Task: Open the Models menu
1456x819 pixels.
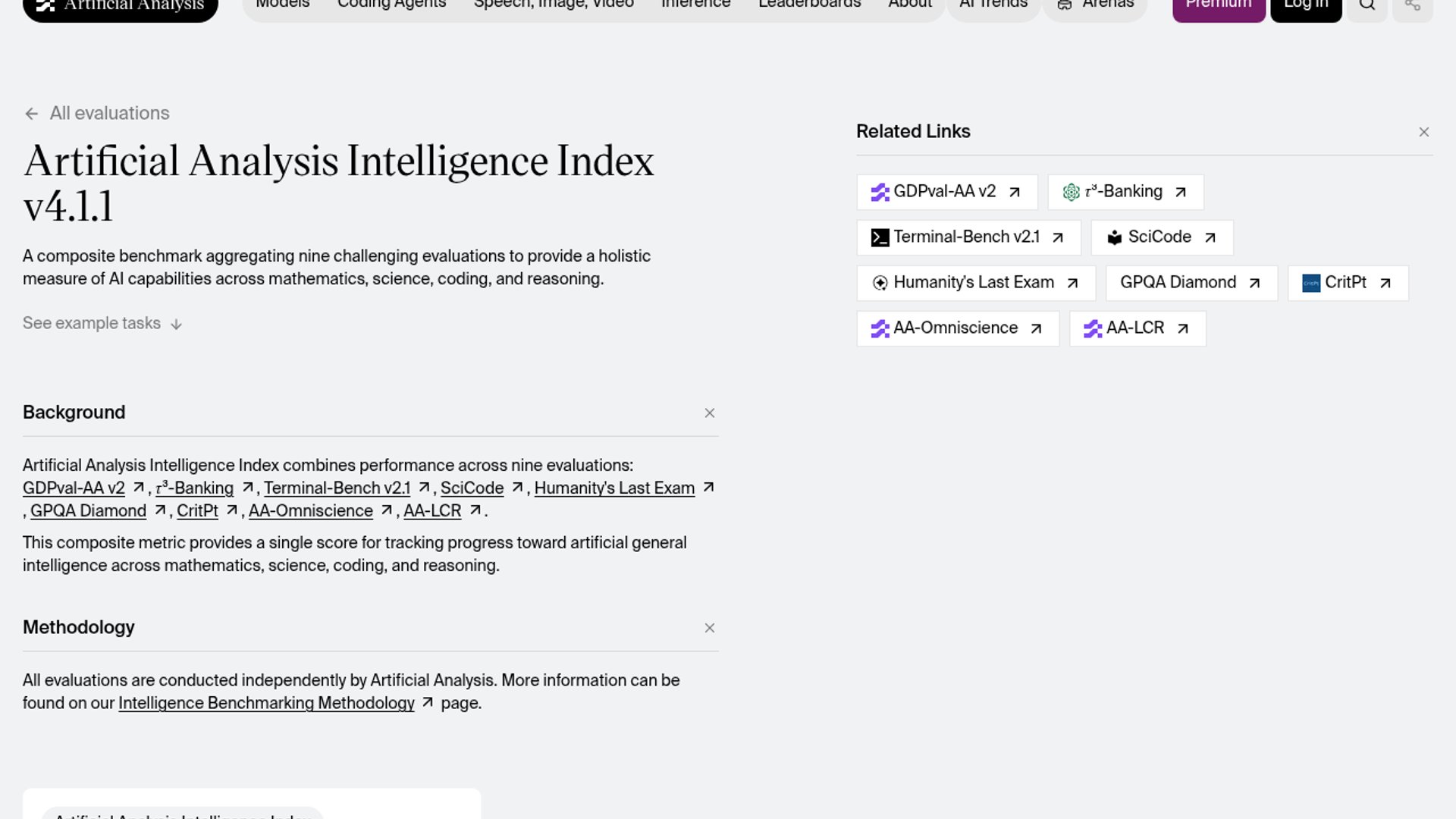Action: click(283, 6)
